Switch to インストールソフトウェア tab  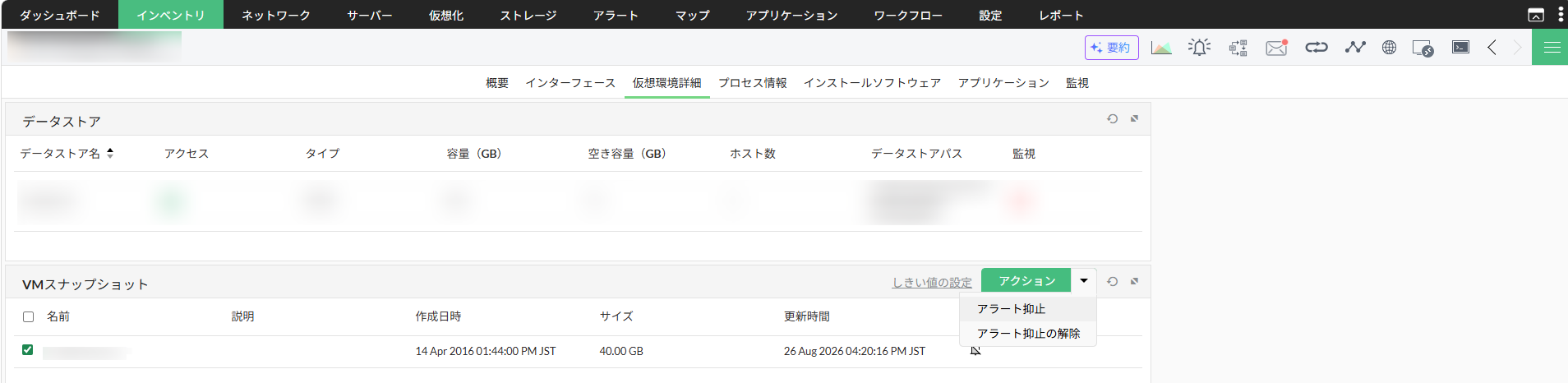coord(872,83)
